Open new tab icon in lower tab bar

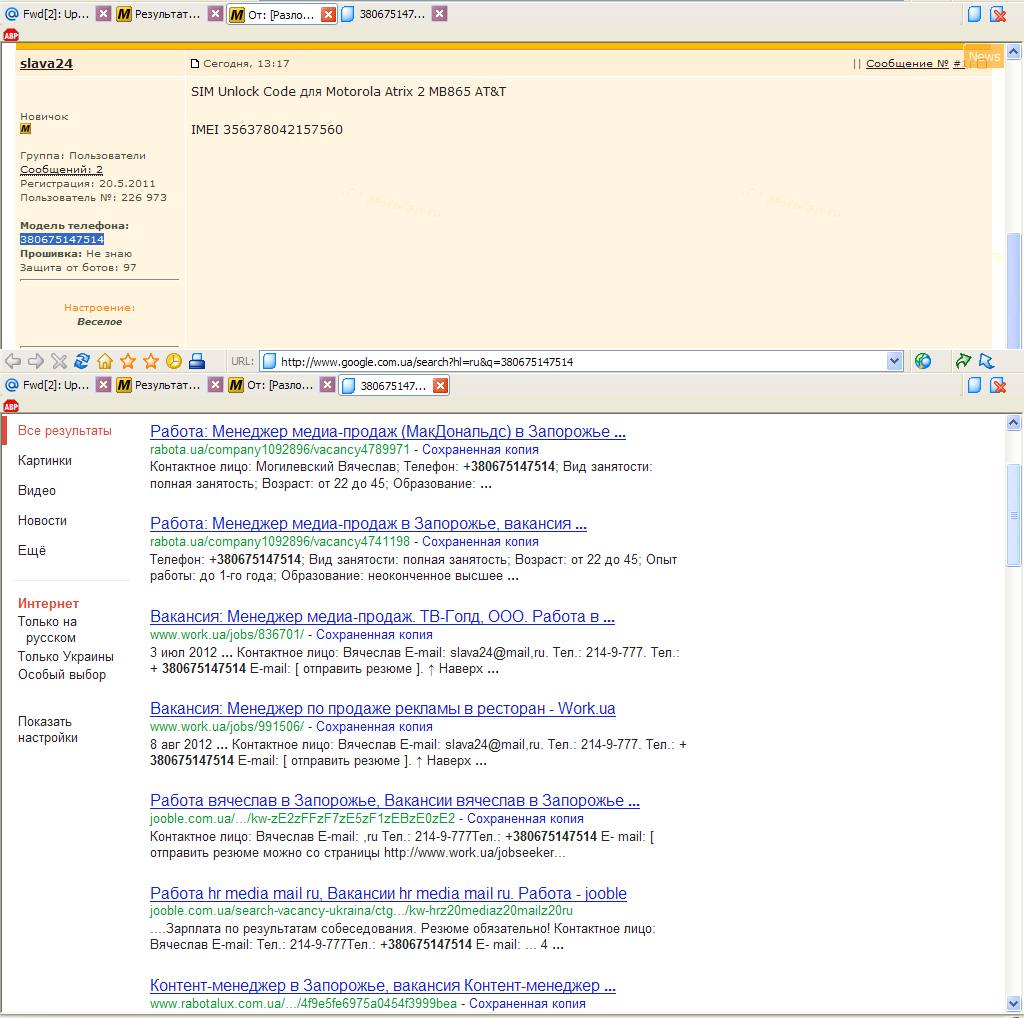coord(974,385)
